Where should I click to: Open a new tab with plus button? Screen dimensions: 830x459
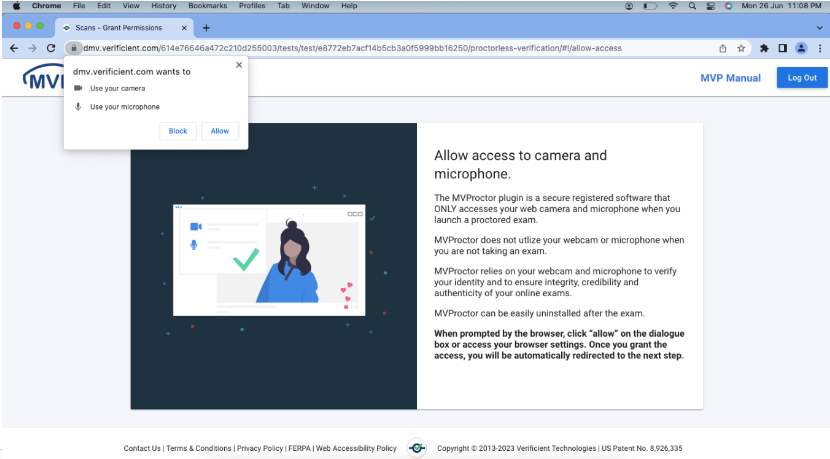(206, 28)
